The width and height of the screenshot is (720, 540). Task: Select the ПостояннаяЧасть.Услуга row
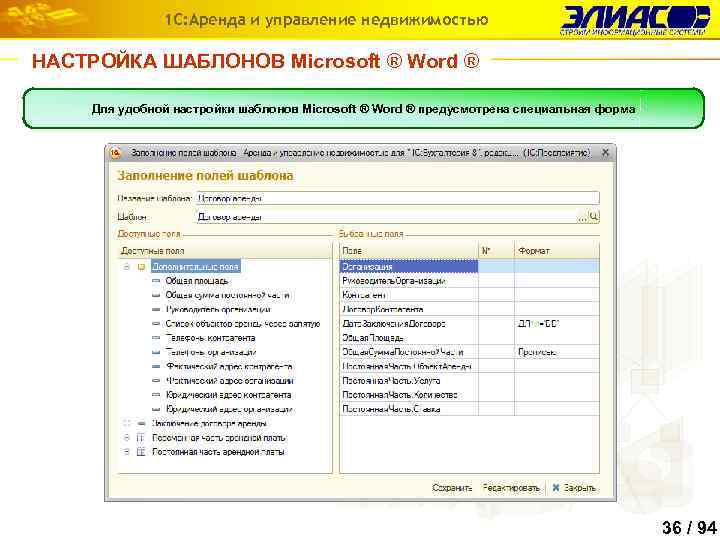pos(469,381)
